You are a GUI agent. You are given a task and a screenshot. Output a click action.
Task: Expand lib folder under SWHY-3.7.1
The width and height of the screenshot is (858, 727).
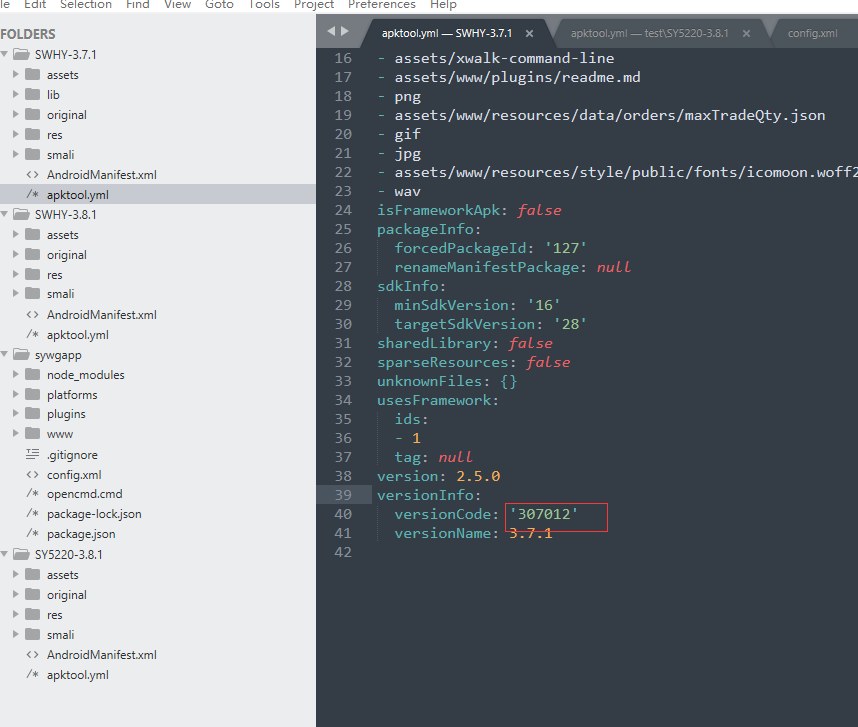[x=16, y=94]
